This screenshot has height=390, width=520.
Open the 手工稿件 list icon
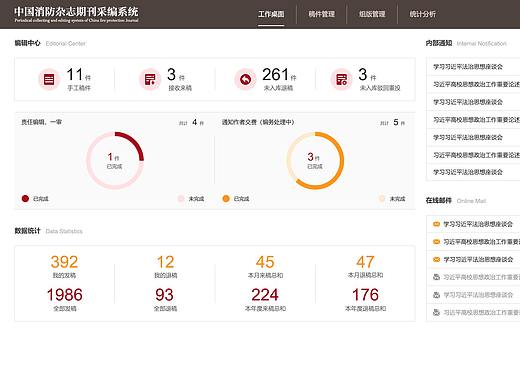click(49, 79)
